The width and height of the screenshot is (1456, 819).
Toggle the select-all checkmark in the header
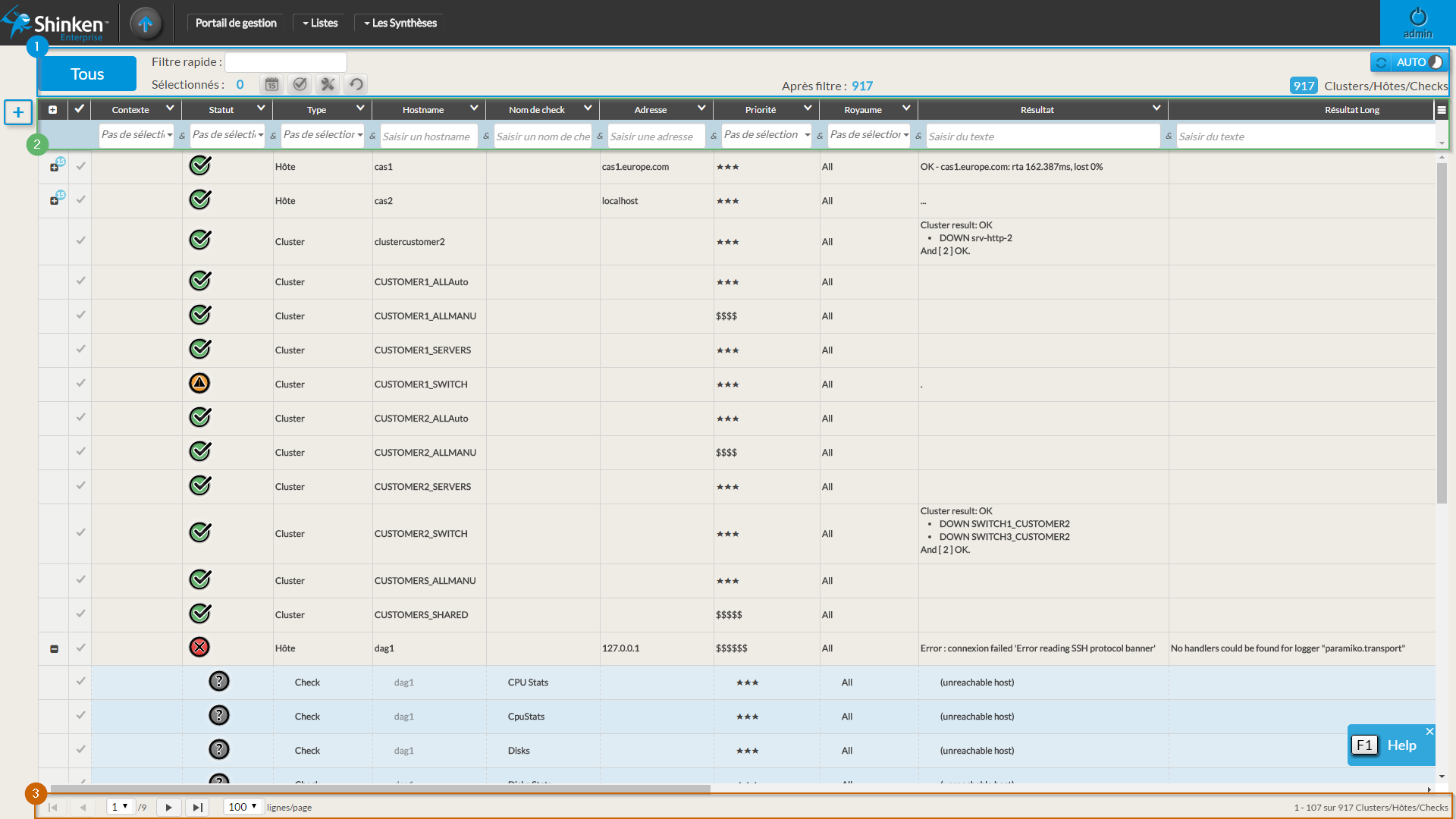tap(79, 109)
